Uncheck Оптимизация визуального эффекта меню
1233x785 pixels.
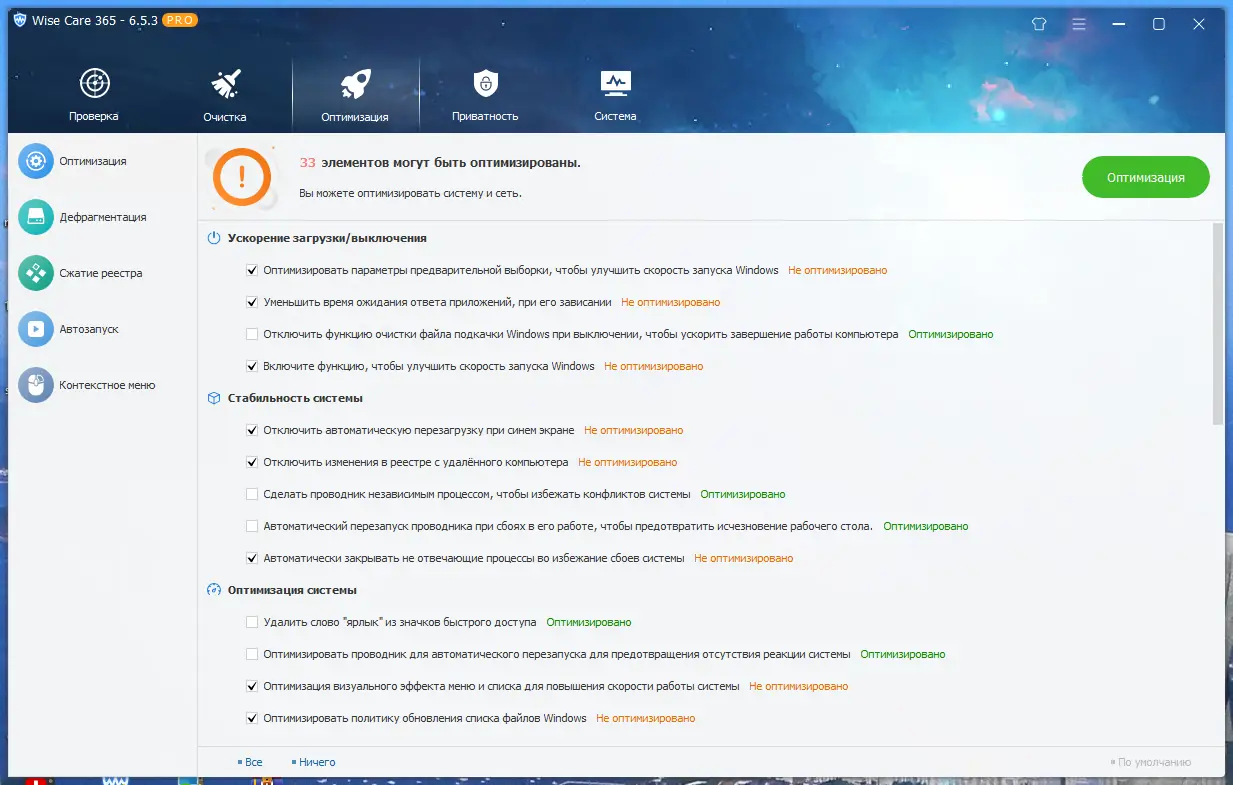[252, 686]
